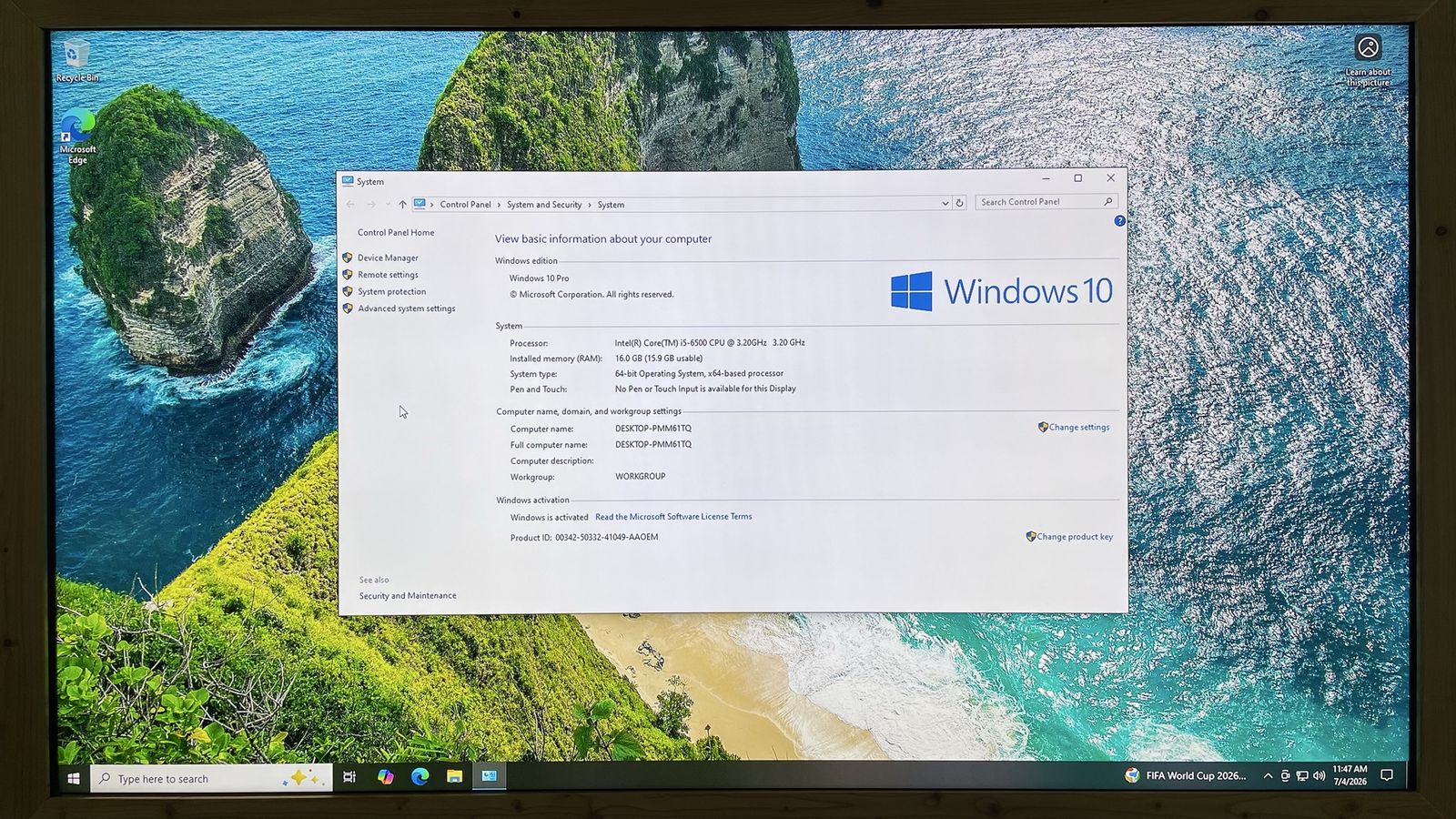
Task: Open Task View on the taskbar
Action: (349, 777)
